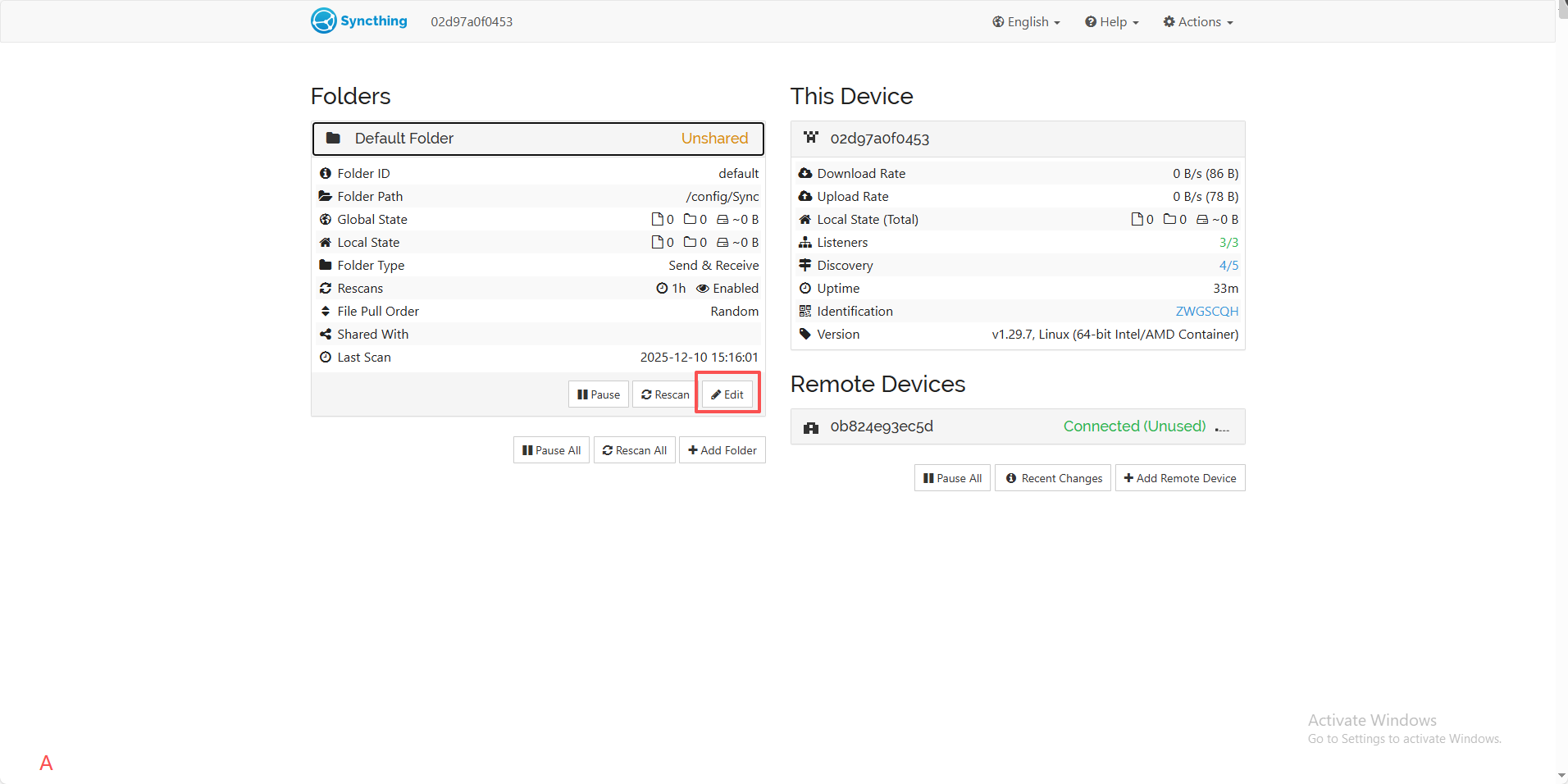The height and width of the screenshot is (784, 1568).
Task: Click the Send & Receive folder type value
Action: pyautogui.click(x=713, y=265)
